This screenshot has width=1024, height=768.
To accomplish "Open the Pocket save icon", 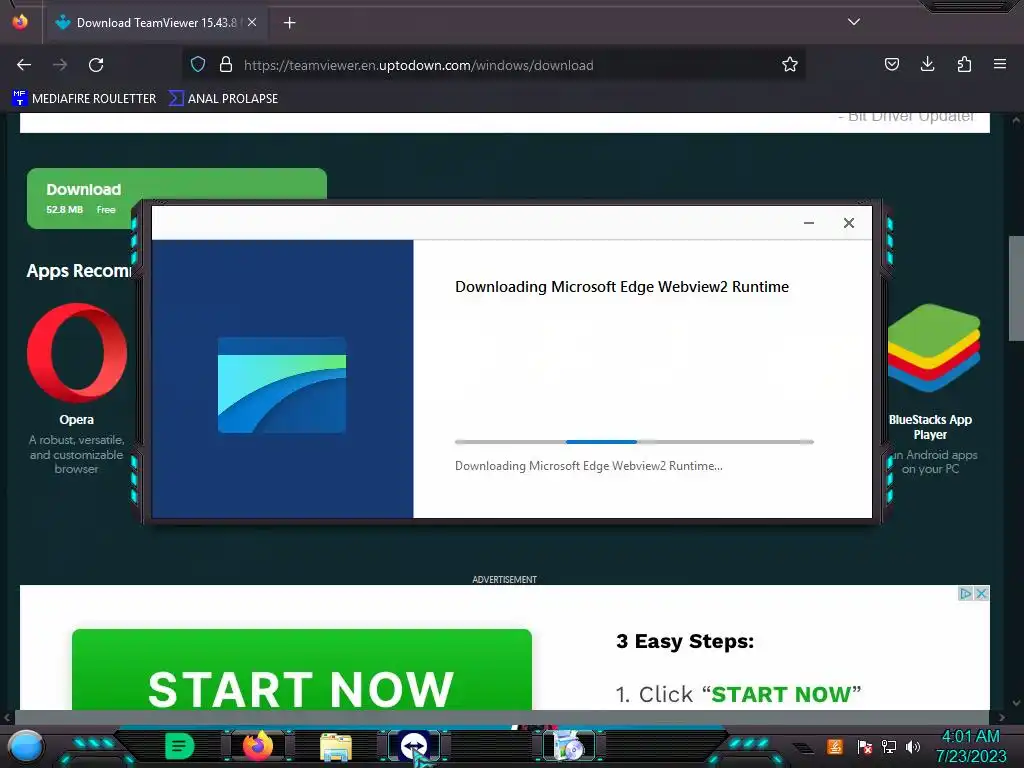I will pyautogui.click(x=892, y=65).
